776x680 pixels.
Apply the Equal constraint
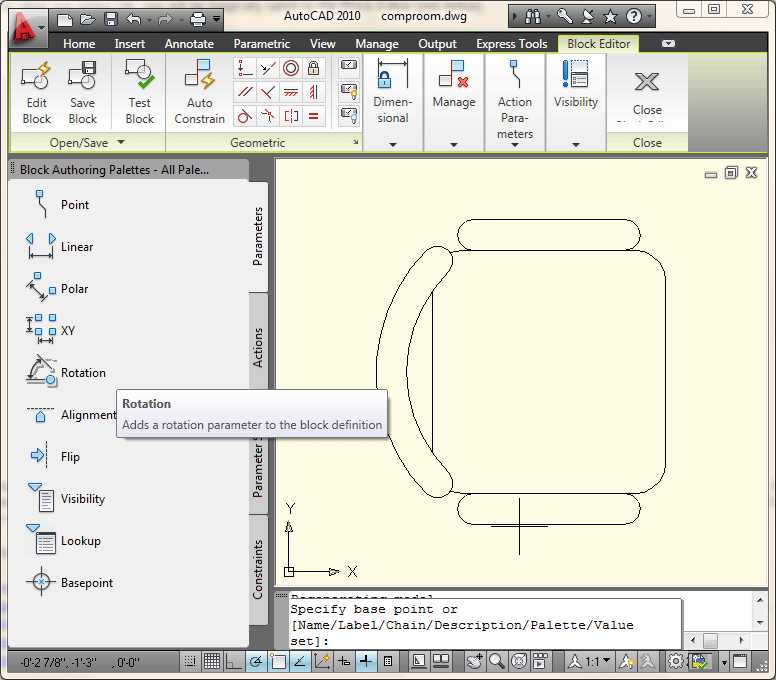click(x=314, y=116)
